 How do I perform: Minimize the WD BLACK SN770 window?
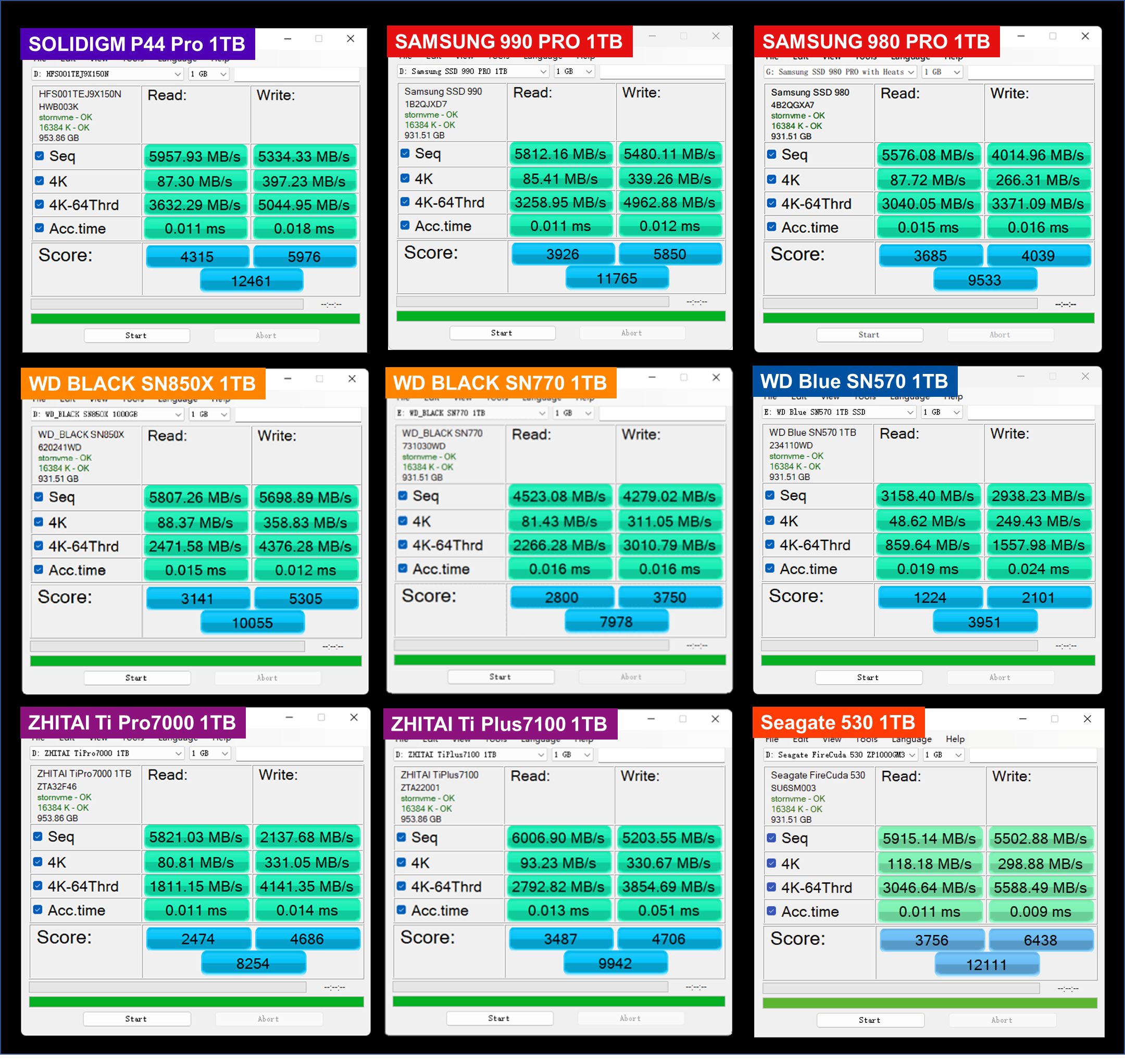tap(652, 377)
